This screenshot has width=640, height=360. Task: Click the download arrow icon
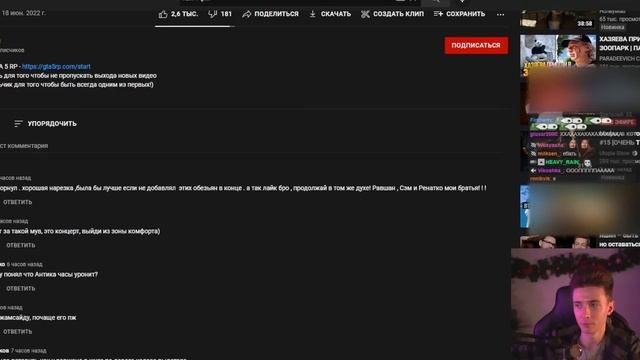pos(313,14)
